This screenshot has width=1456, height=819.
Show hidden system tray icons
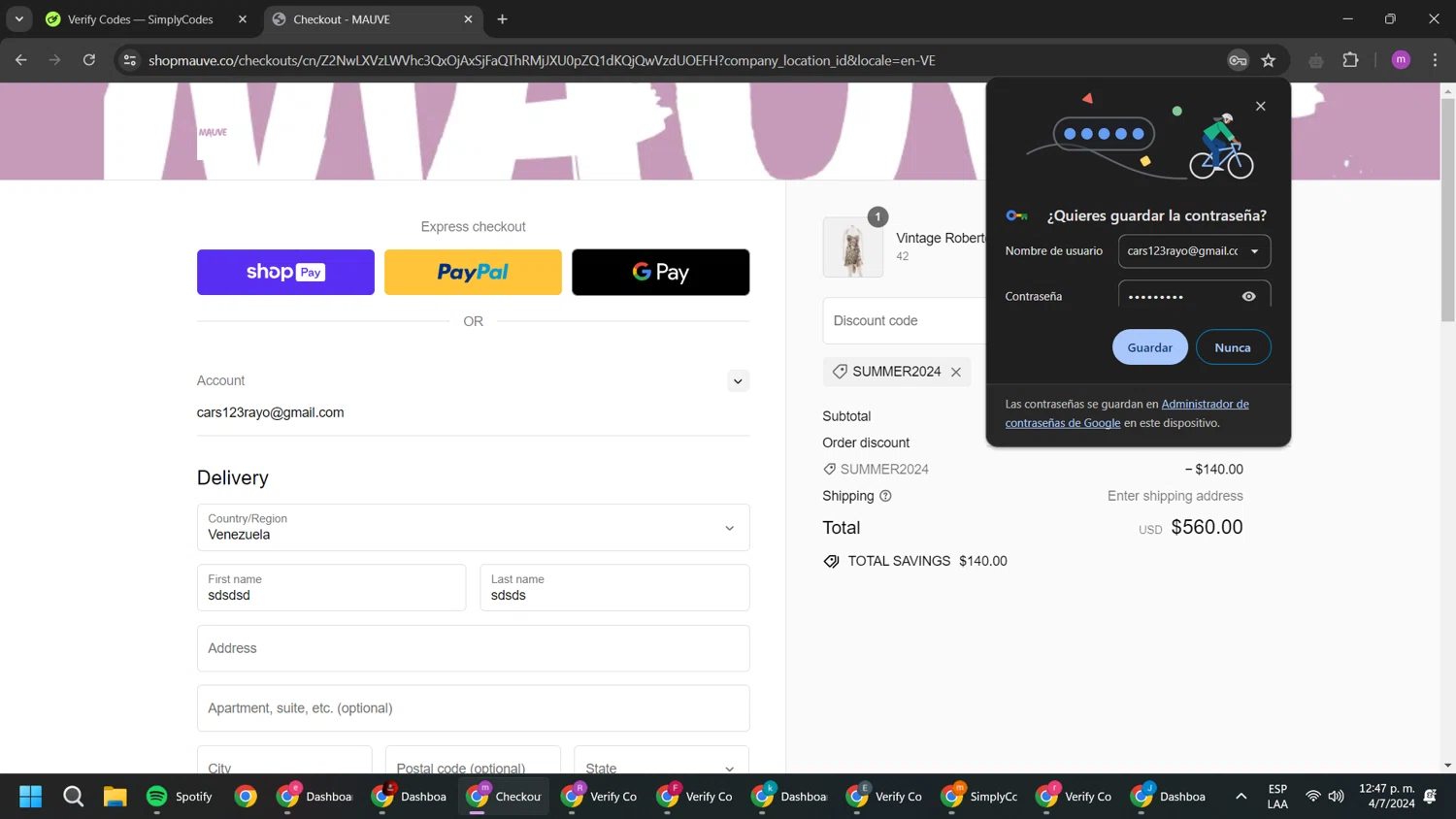(1241, 797)
